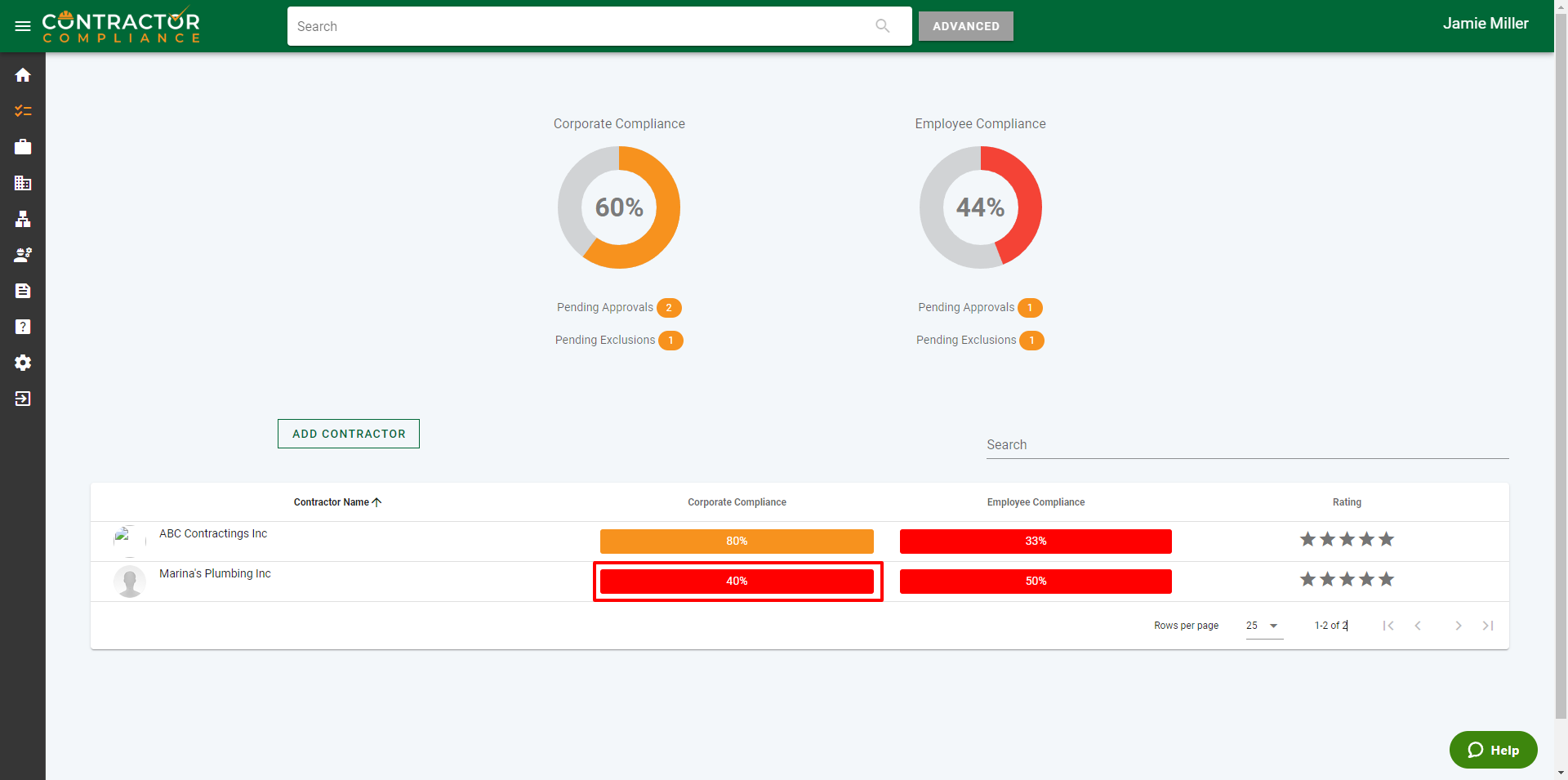This screenshot has width=1568, height=780.
Task: Click the ADD CONTRACTOR button
Action: coord(349,434)
